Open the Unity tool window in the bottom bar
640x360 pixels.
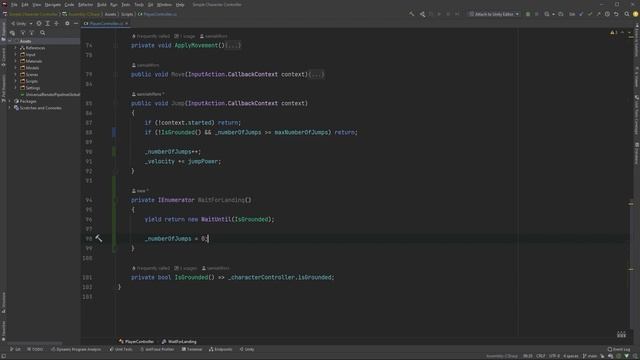pyautogui.click(x=247, y=349)
